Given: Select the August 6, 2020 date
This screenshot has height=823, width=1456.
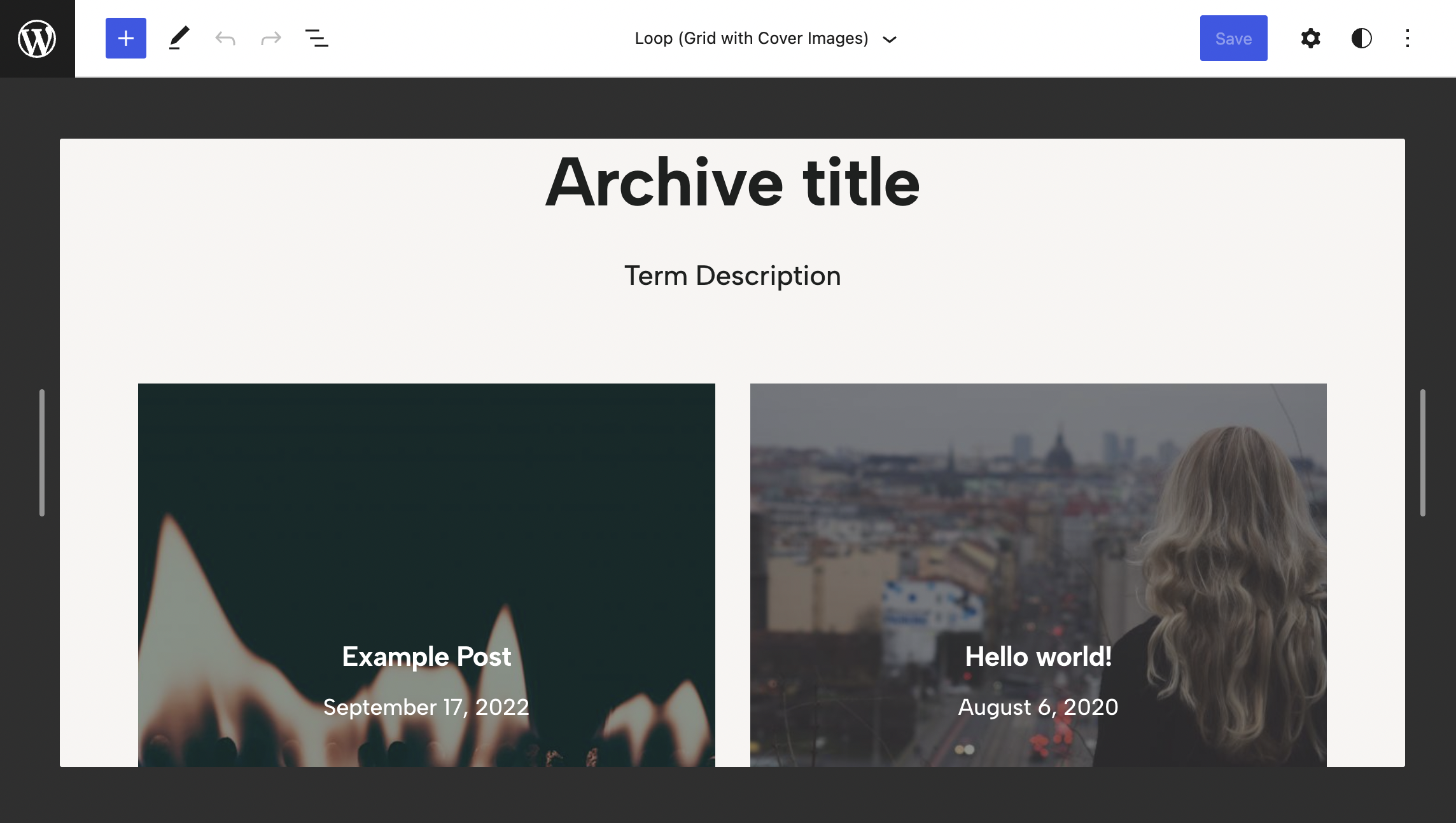Looking at the screenshot, I should (x=1038, y=707).
